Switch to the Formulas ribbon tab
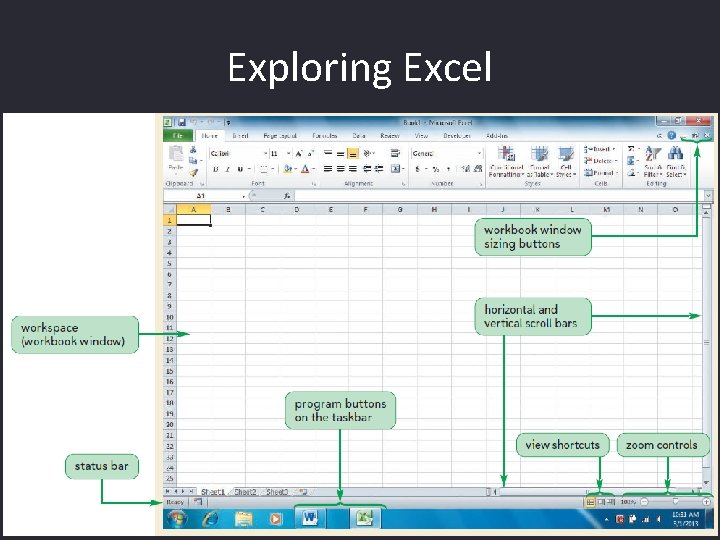 click(325, 135)
